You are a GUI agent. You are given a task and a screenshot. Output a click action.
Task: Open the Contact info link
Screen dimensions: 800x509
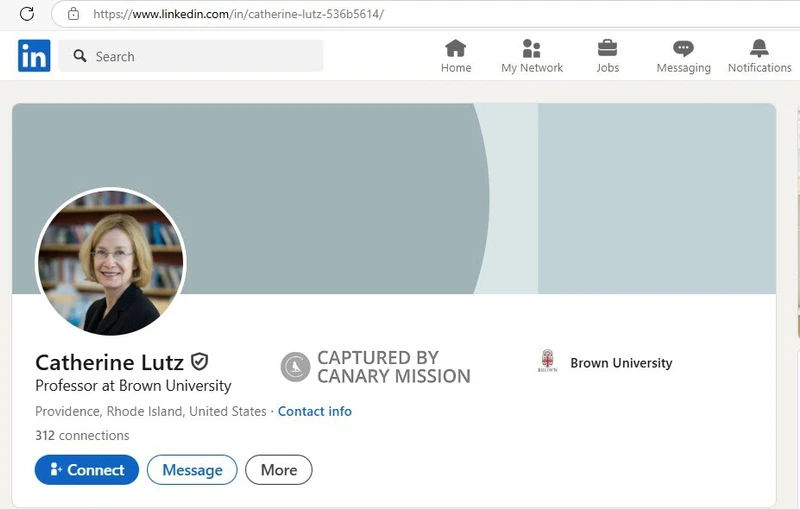point(315,411)
